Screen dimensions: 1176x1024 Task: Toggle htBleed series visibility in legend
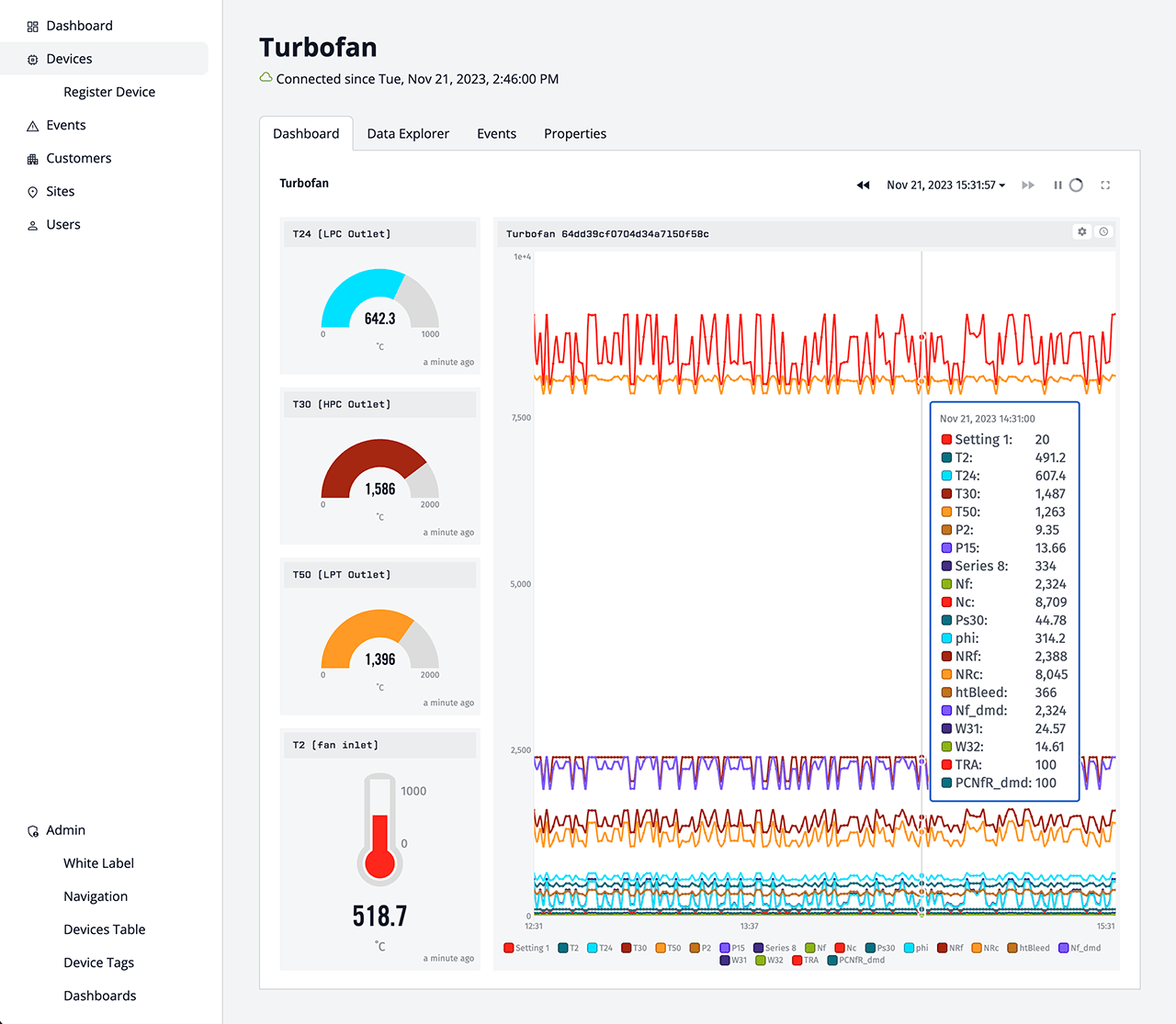click(1028, 948)
